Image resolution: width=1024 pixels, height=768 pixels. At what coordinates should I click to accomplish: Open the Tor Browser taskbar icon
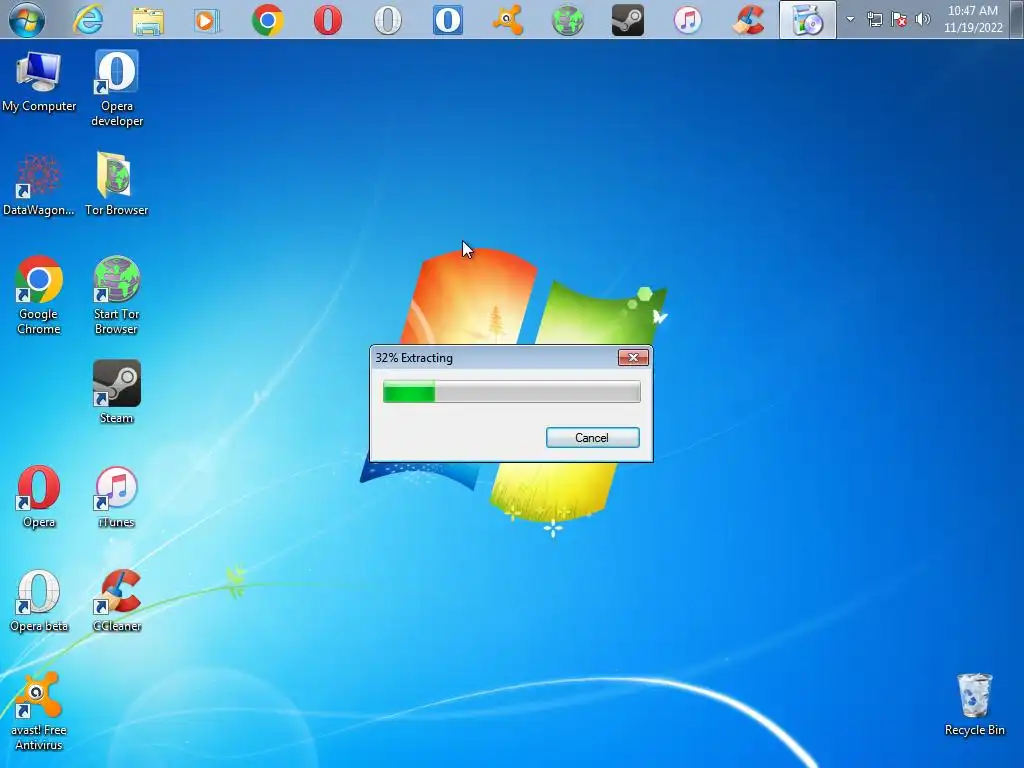(568, 20)
